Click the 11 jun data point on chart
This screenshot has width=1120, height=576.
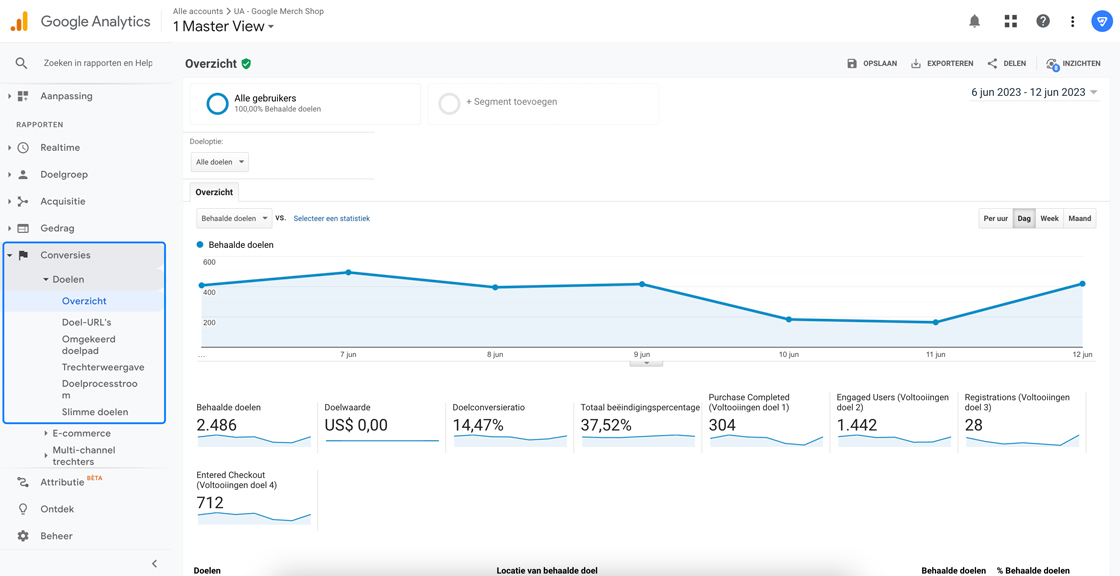[935, 322]
